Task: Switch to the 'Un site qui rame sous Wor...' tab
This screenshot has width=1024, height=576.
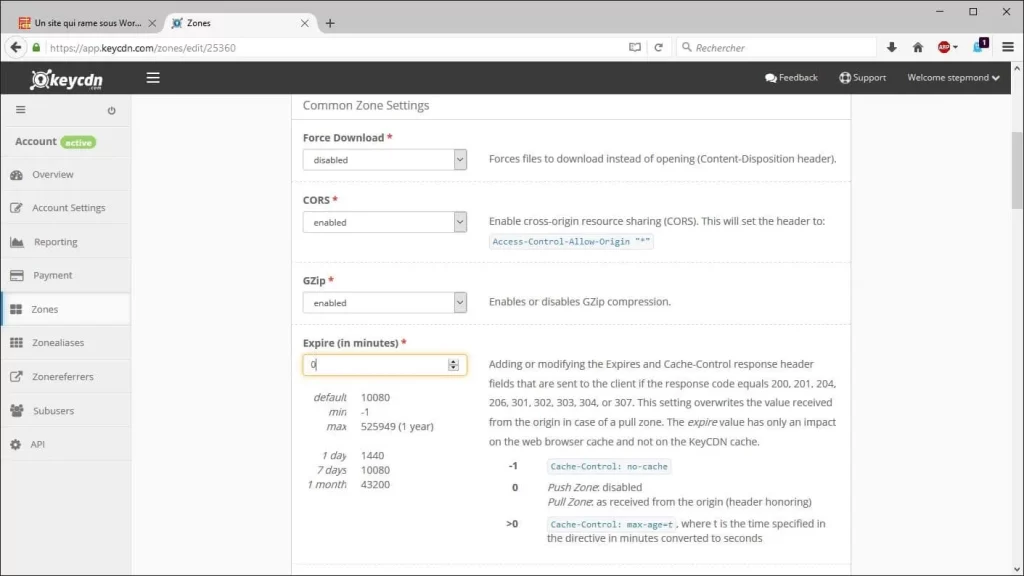Action: coord(88,23)
